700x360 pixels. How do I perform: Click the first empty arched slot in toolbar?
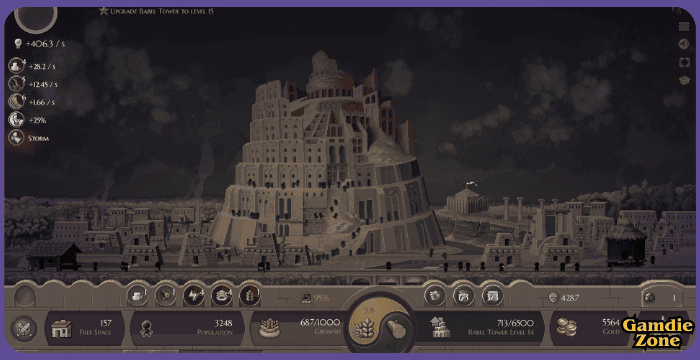tap(25, 296)
